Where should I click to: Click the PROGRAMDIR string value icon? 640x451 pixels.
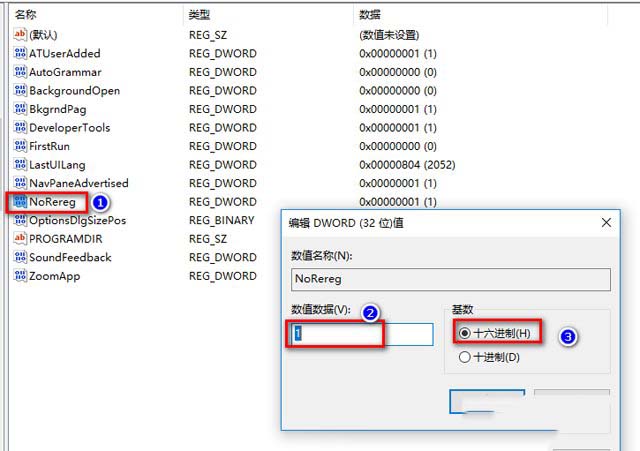tap(20, 238)
